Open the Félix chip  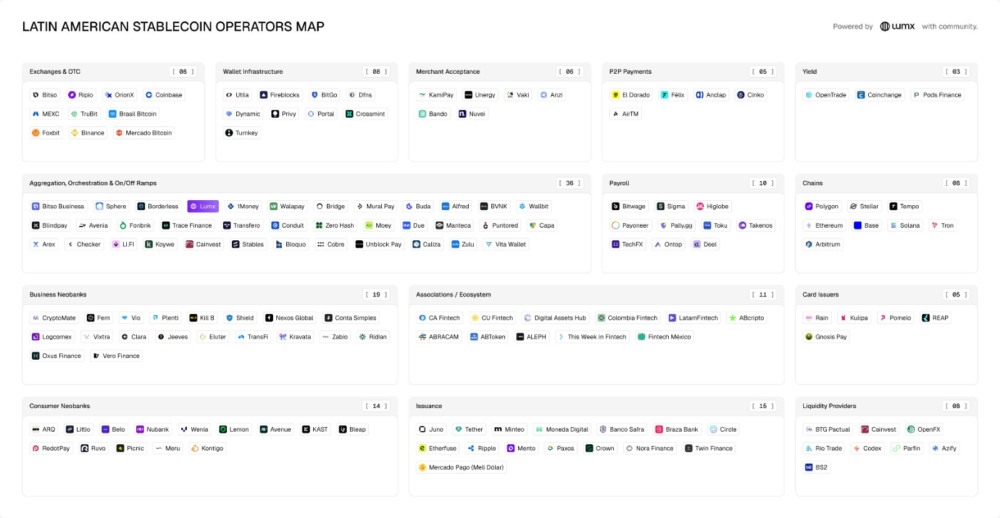pos(673,95)
